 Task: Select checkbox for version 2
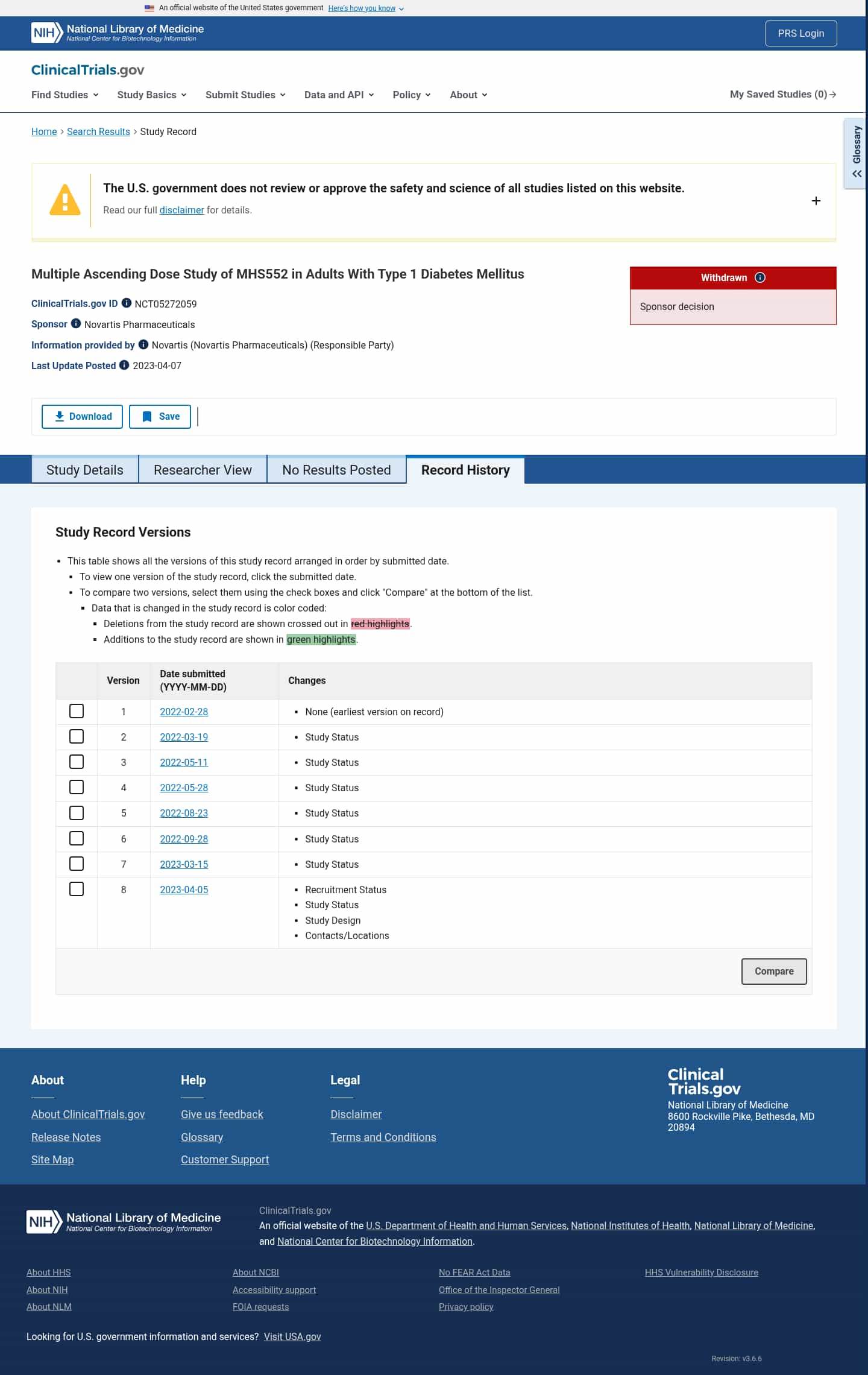pyautogui.click(x=77, y=736)
